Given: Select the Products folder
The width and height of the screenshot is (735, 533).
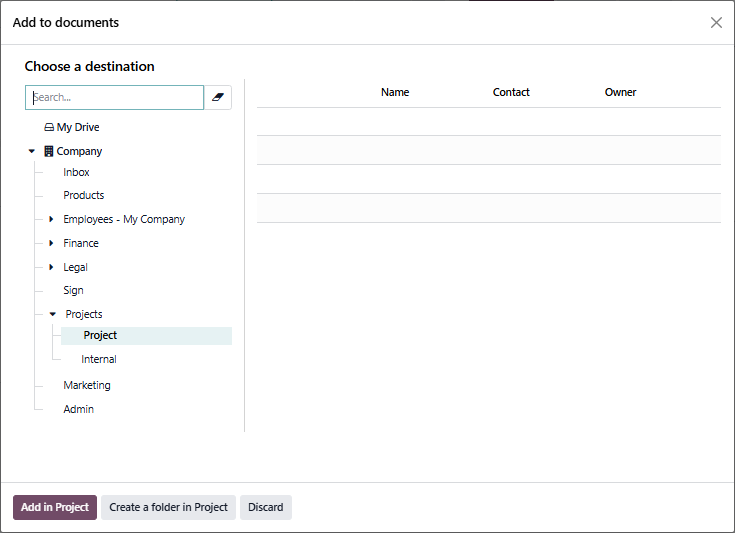Looking at the screenshot, I should pos(83,195).
